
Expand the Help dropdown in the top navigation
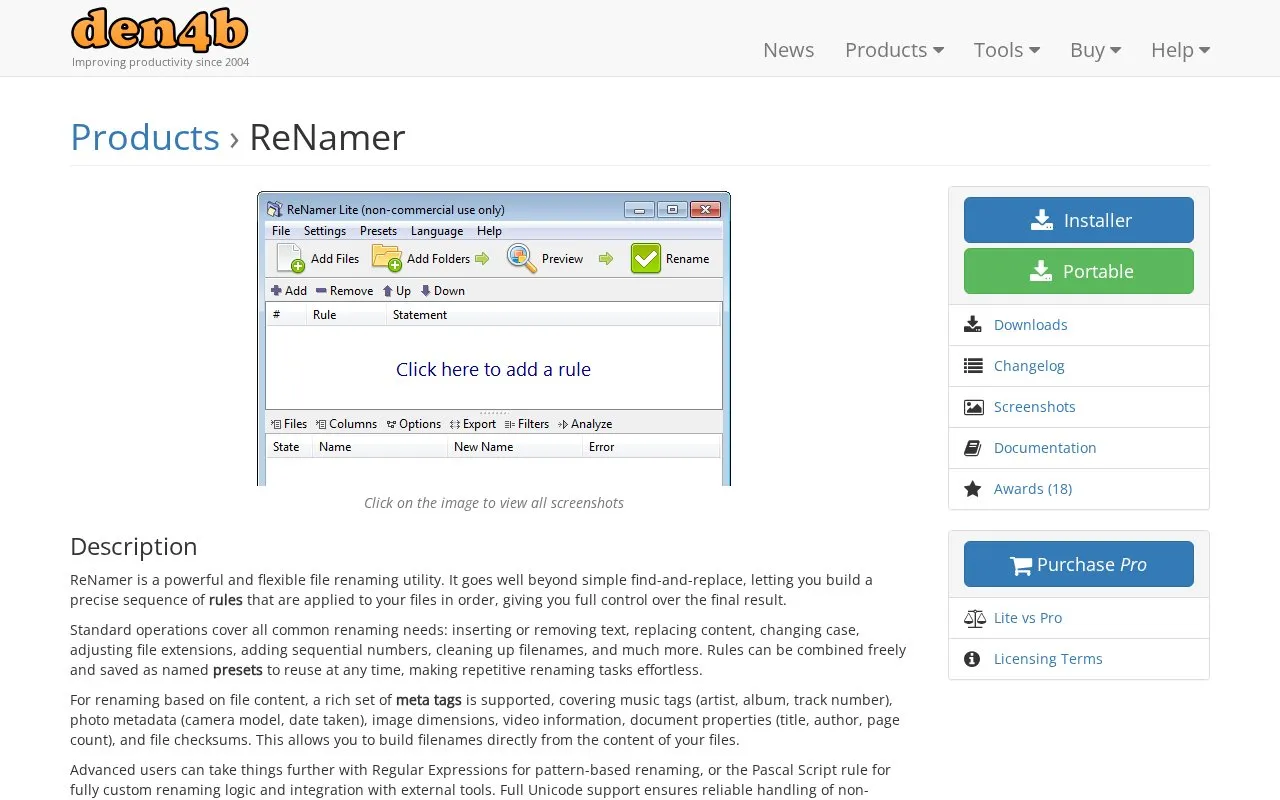pyautogui.click(x=1180, y=50)
